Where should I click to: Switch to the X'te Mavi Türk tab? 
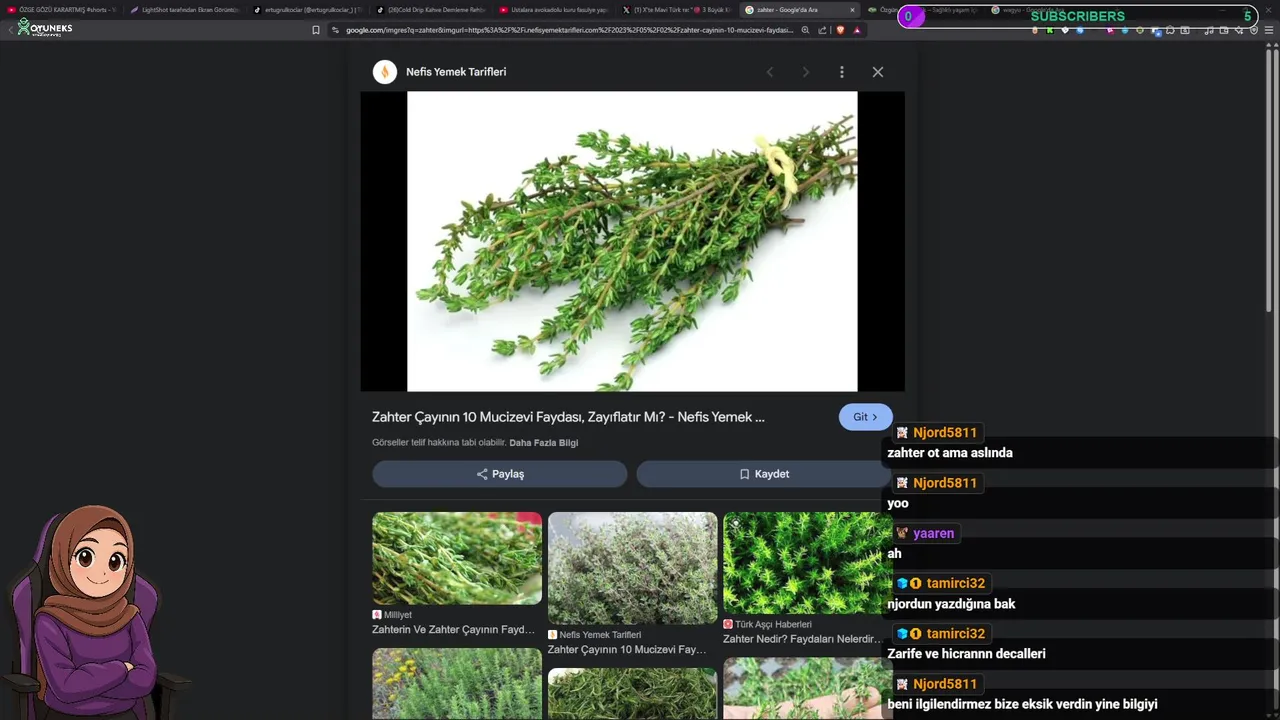676,10
